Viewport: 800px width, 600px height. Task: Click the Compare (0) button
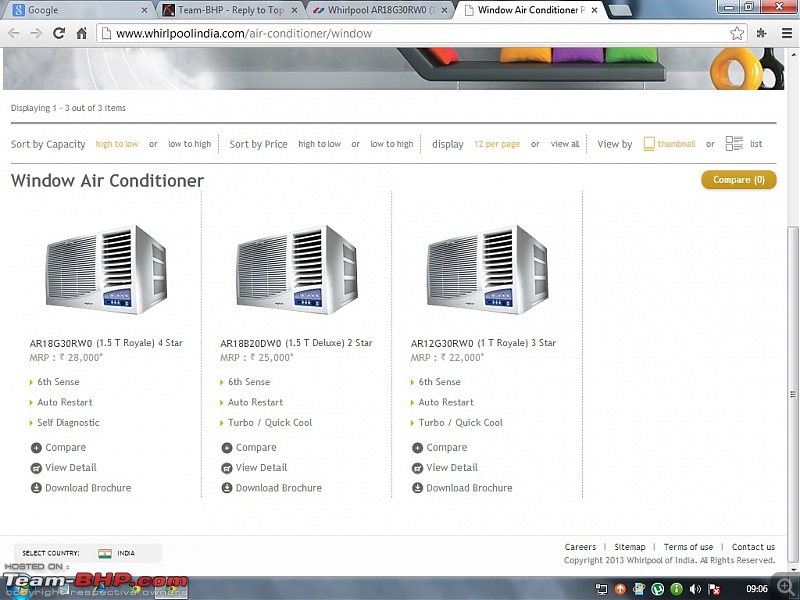pyautogui.click(x=739, y=180)
